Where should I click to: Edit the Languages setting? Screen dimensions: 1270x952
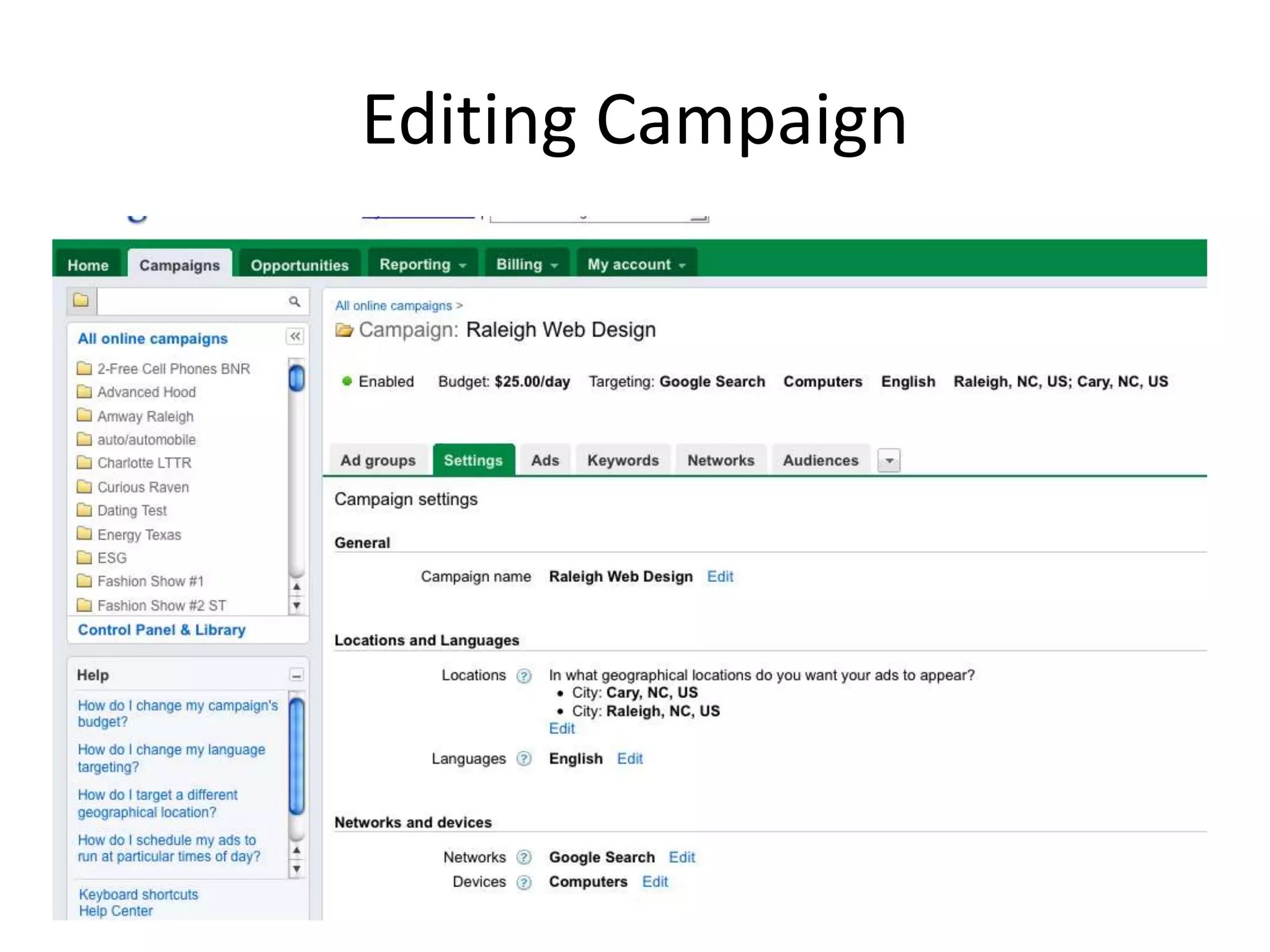pyautogui.click(x=630, y=759)
